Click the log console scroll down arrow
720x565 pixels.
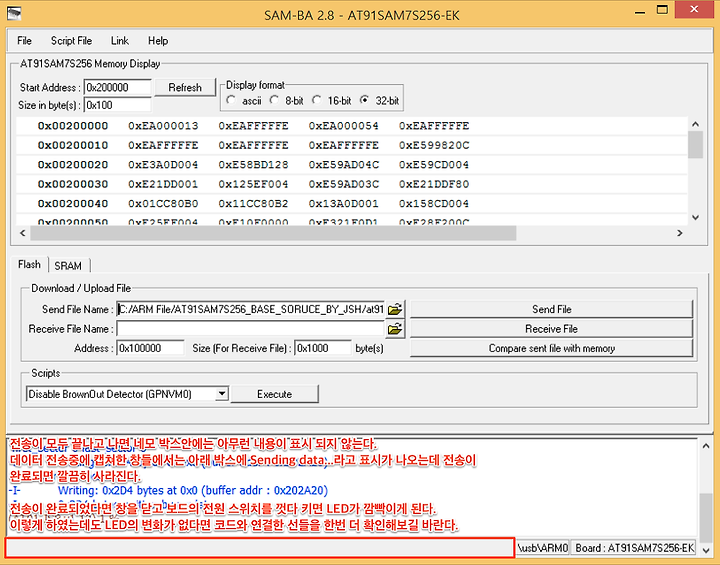tap(706, 550)
